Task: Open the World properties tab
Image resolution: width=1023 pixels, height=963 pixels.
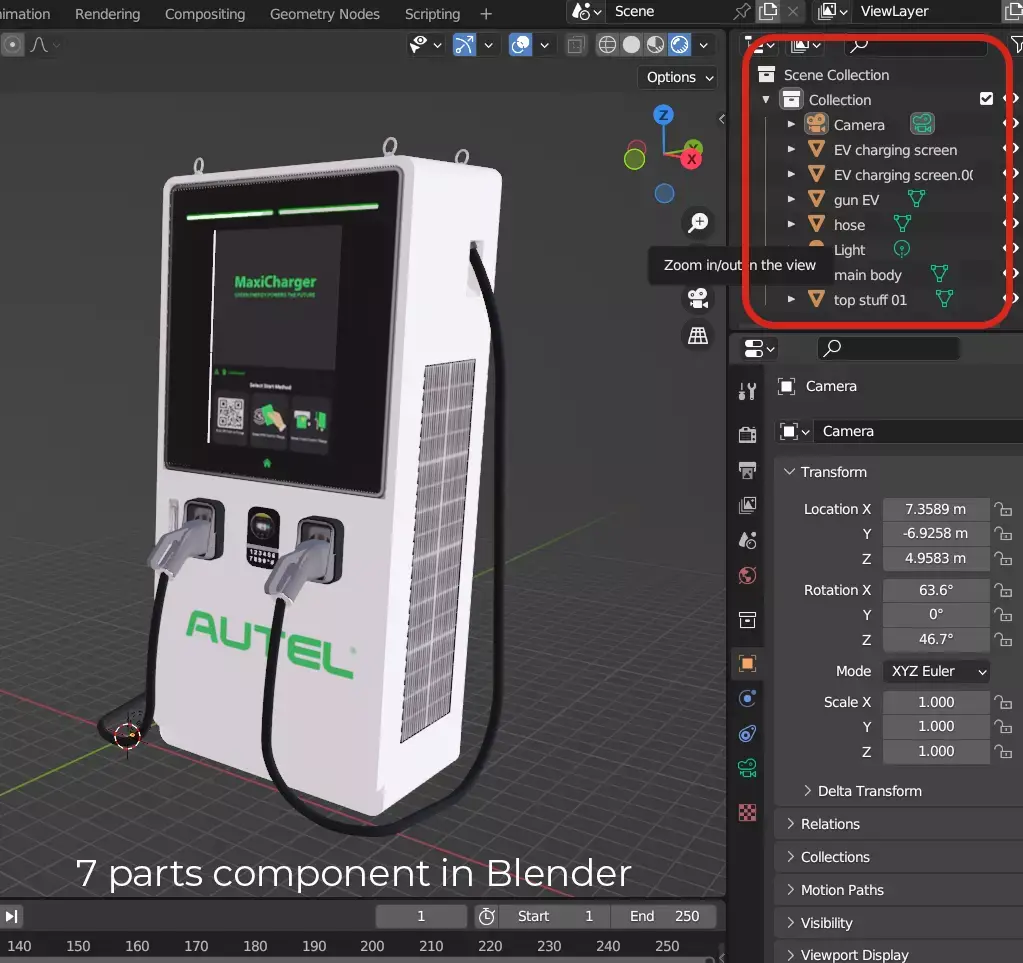Action: (x=747, y=575)
